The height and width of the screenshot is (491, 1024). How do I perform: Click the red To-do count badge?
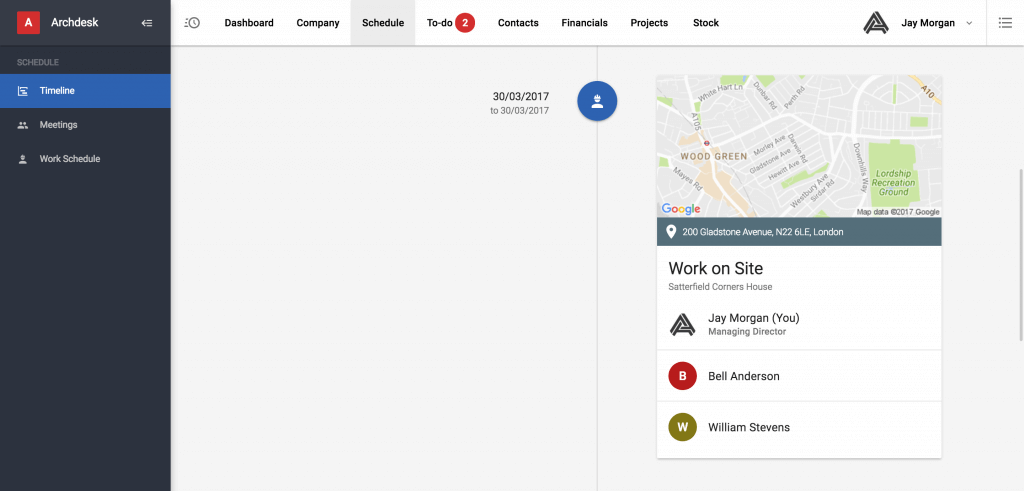point(465,23)
